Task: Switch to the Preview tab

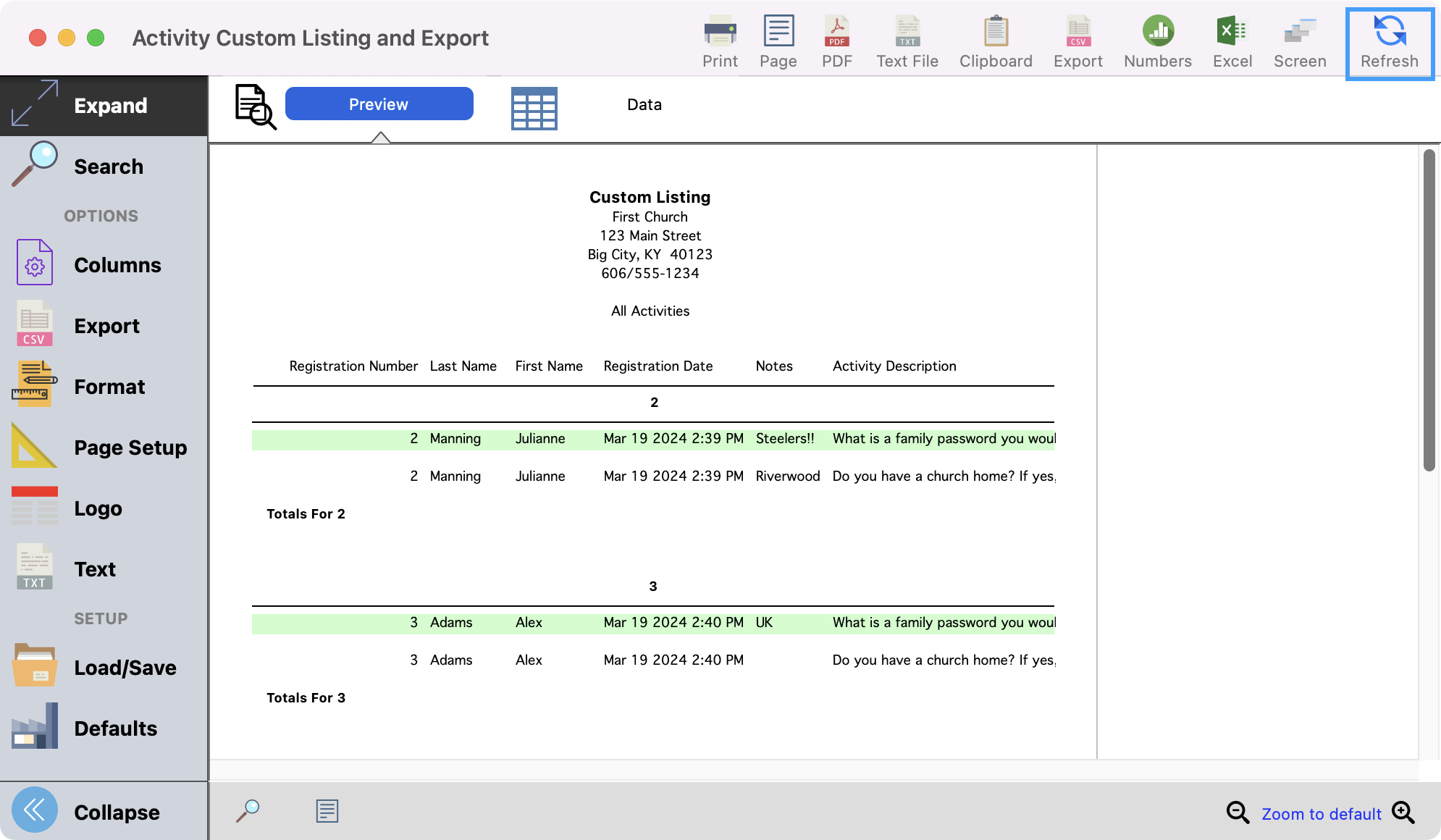Action: pos(379,104)
